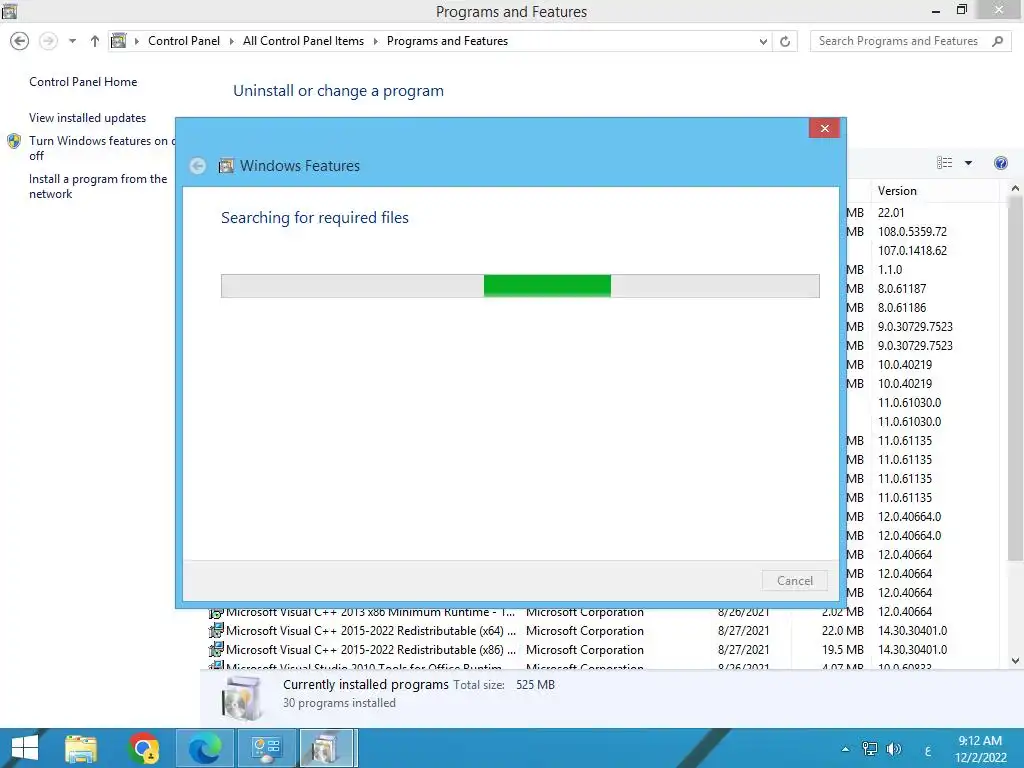Open Turn Windows features on or off link

[102, 148]
